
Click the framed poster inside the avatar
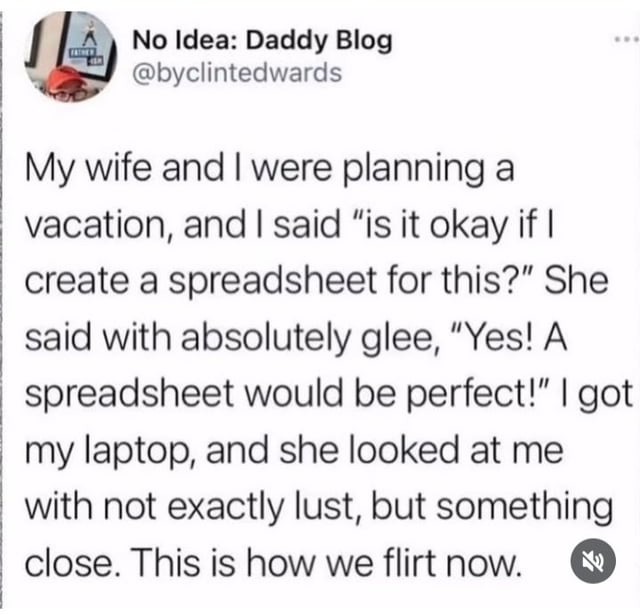click(x=86, y=45)
